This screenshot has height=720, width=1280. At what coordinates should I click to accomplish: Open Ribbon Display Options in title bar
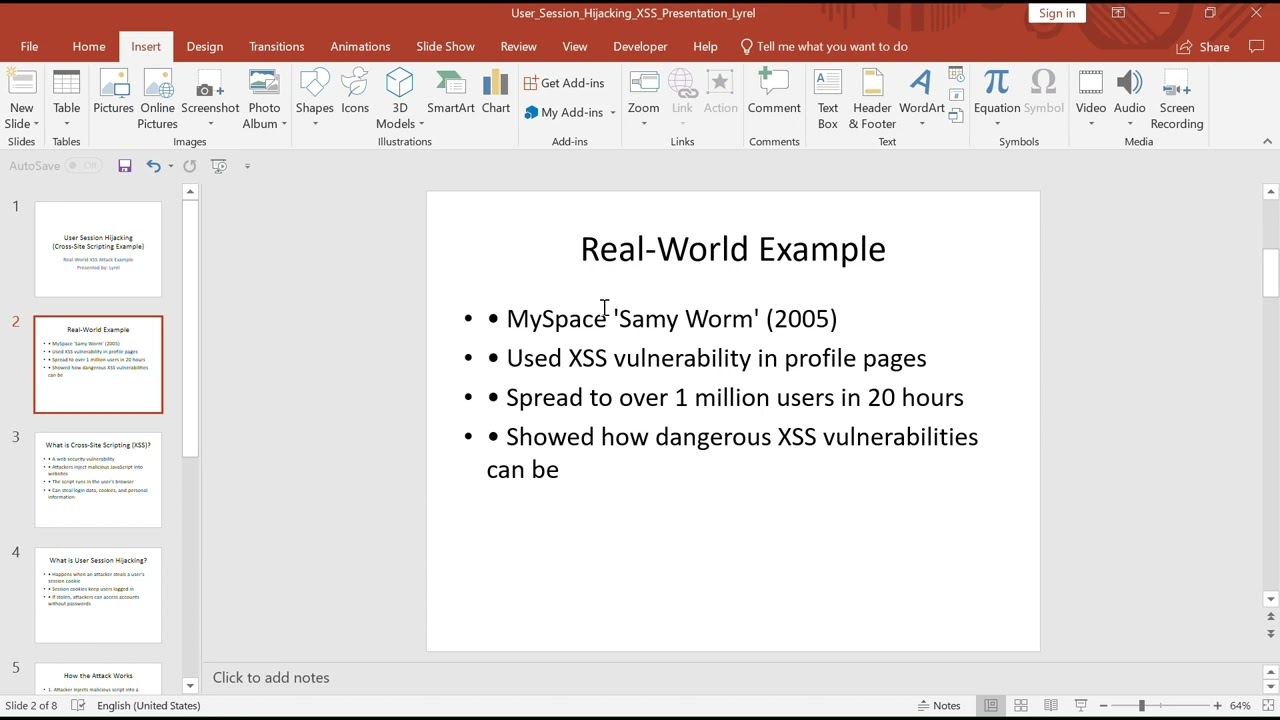(x=1118, y=13)
